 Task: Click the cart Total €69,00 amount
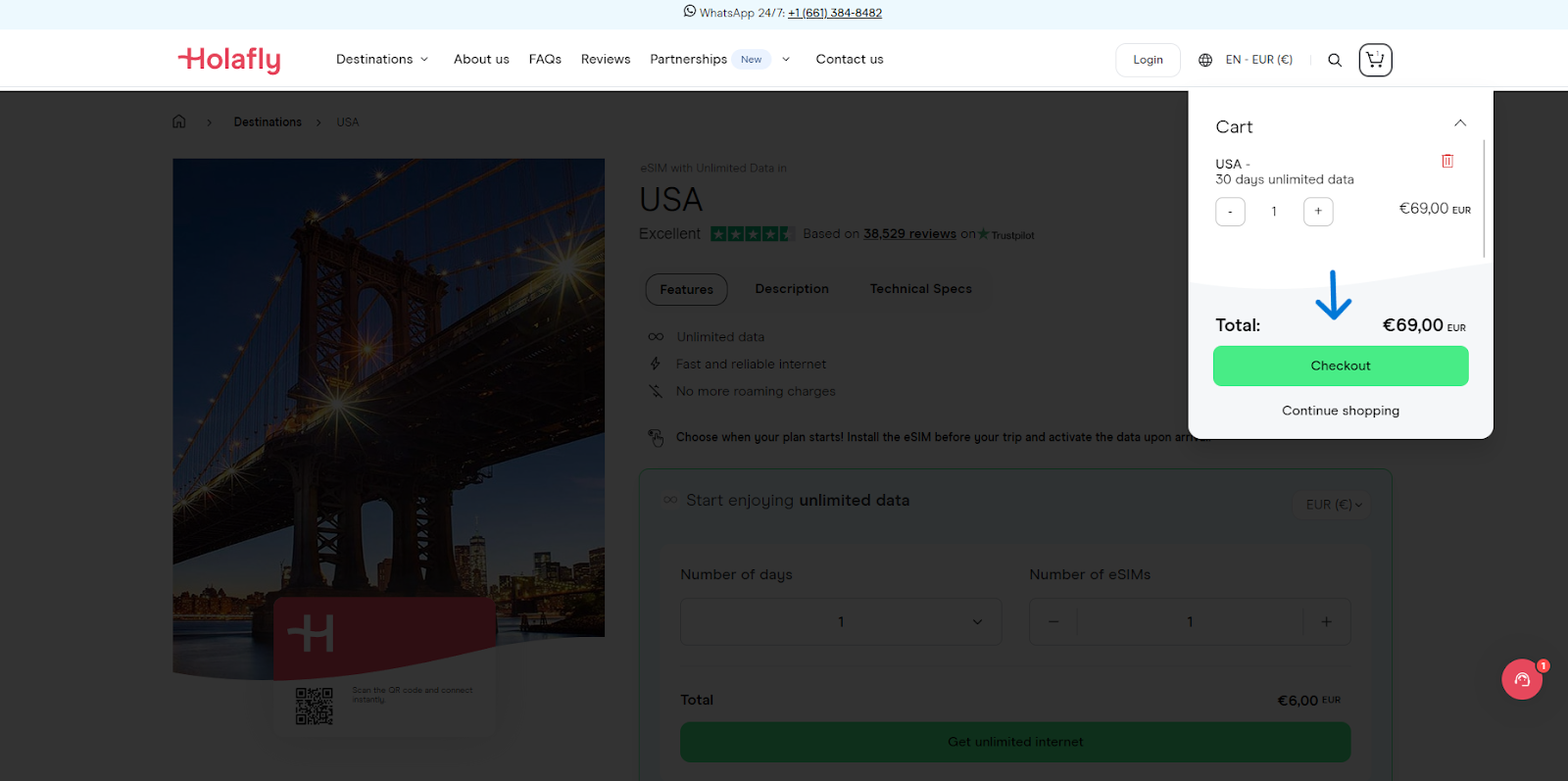pos(1424,325)
